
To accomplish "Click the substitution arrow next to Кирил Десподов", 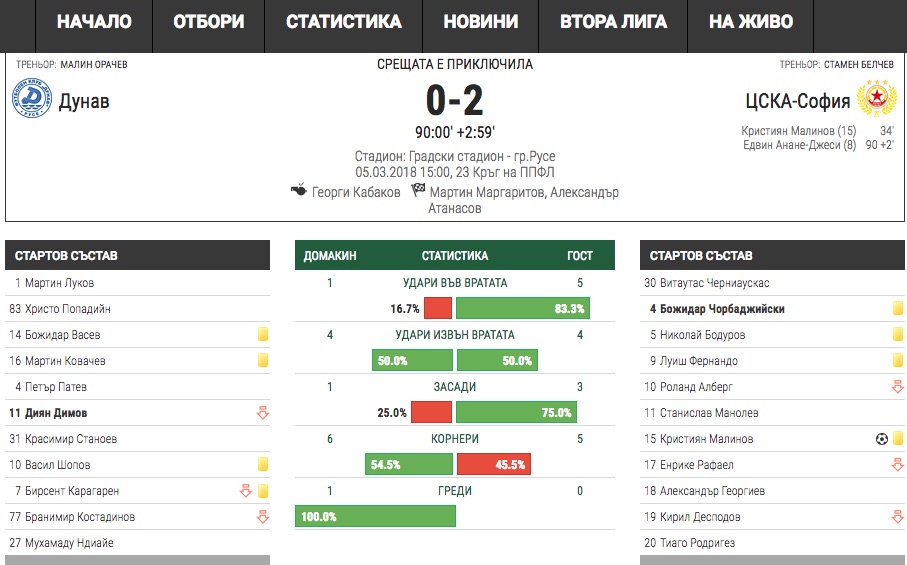I will [897, 516].
